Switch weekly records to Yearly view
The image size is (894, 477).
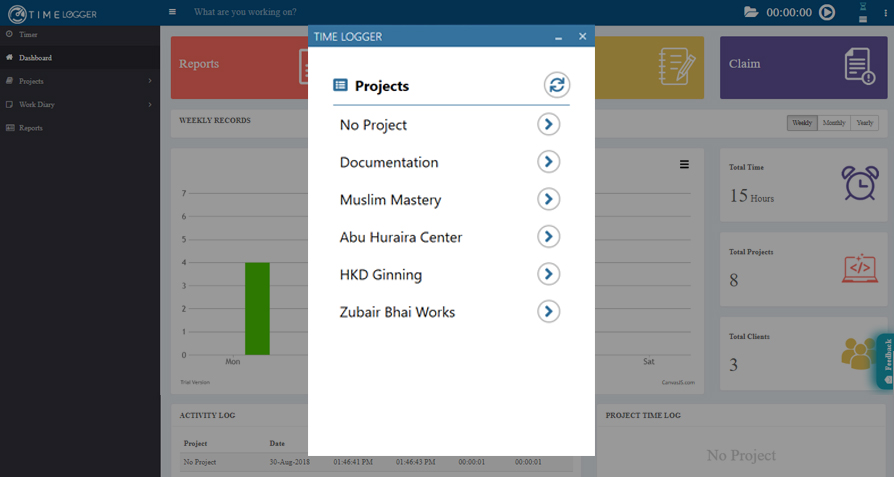pos(864,123)
